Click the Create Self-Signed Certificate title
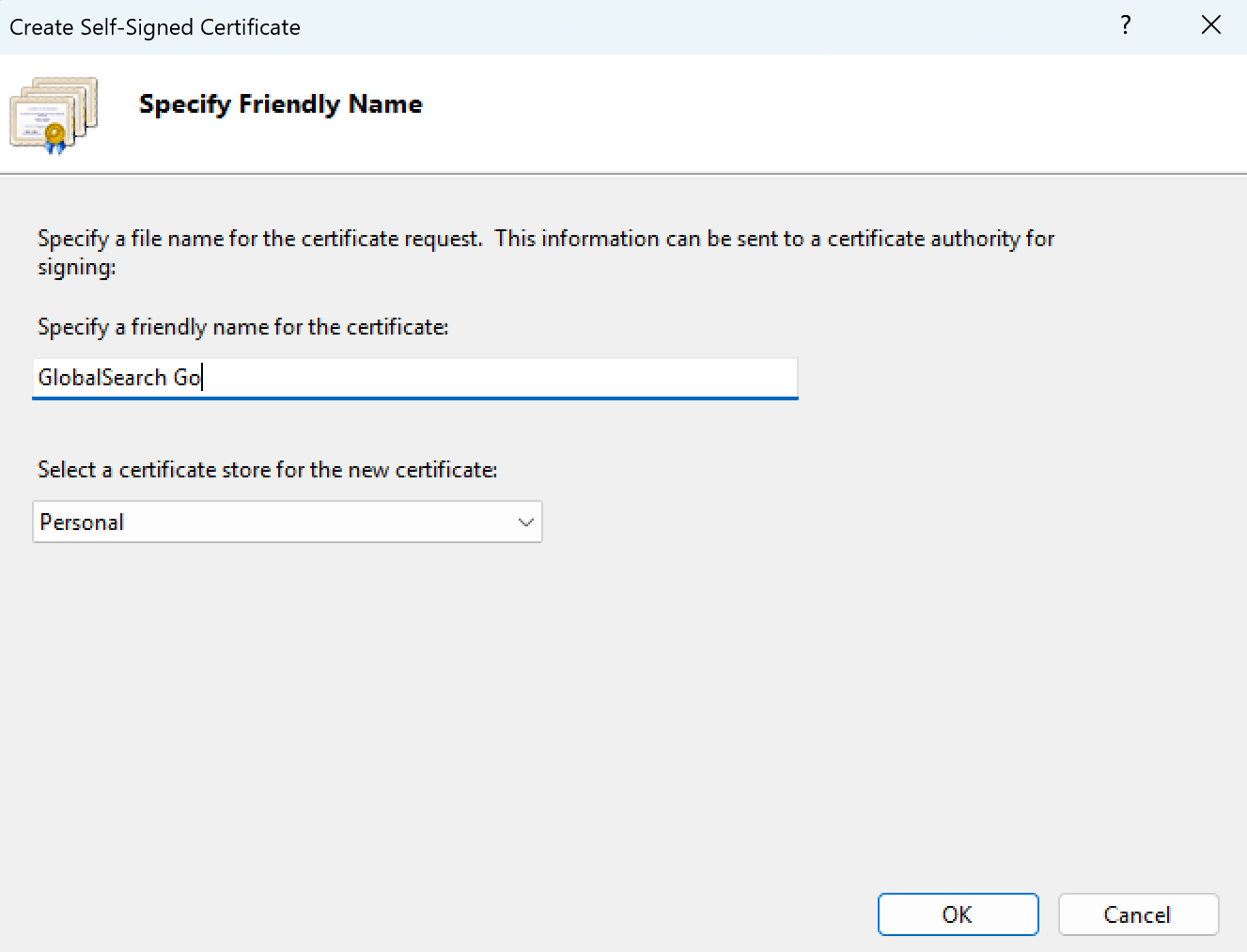The width and height of the screenshot is (1247, 952). (154, 26)
